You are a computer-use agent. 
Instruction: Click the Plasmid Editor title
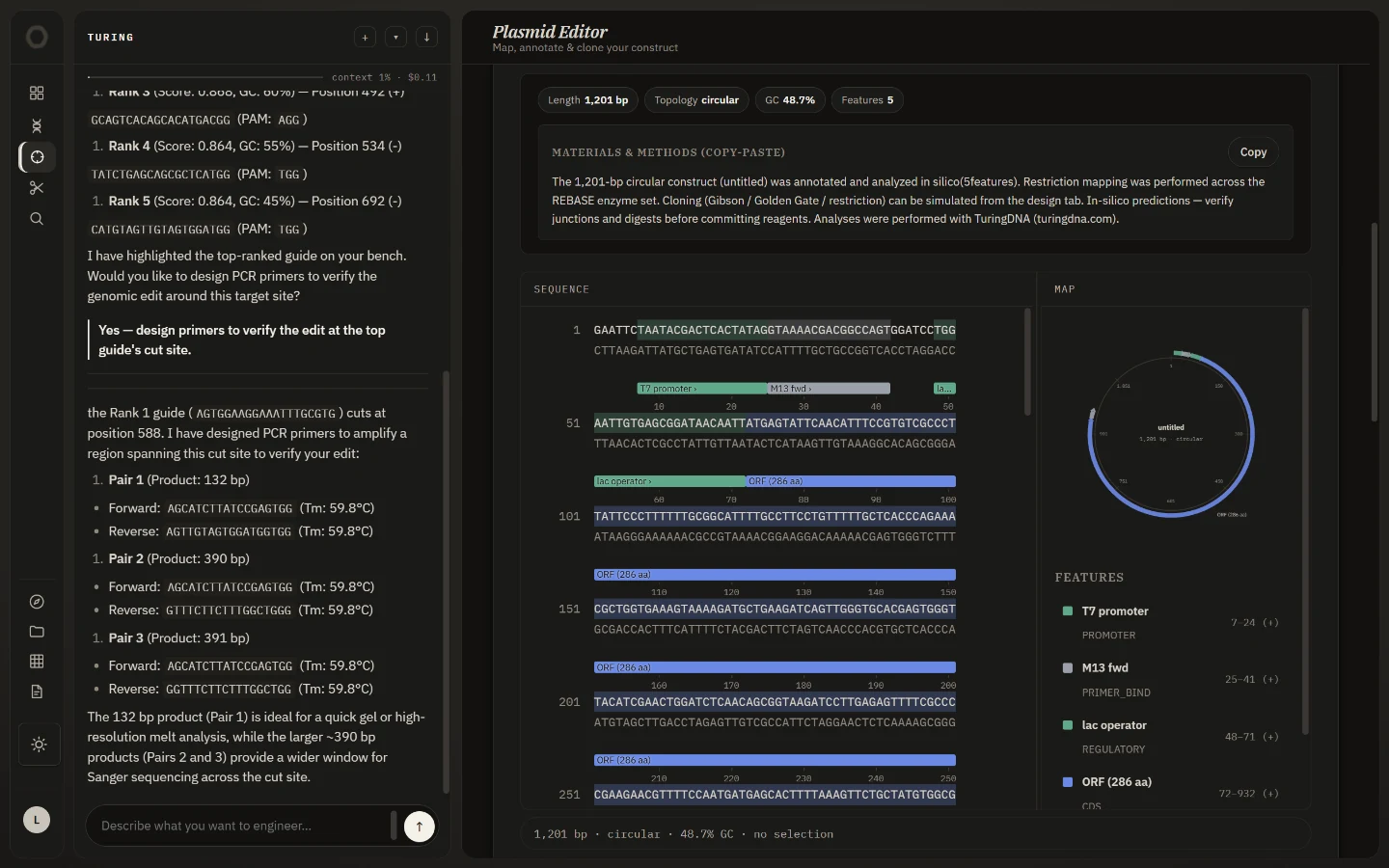[x=550, y=32]
